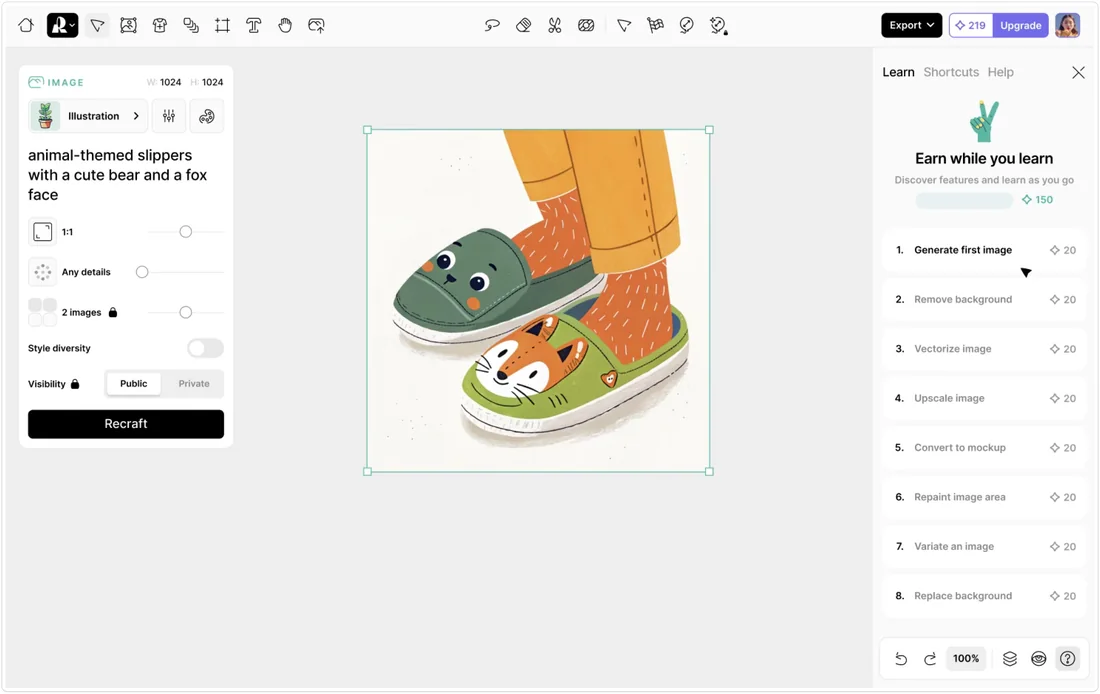Image resolution: width=1100 pixels, height=694 pixels.
Task: Set visibility to Public
Action: [x=133, y=384]
